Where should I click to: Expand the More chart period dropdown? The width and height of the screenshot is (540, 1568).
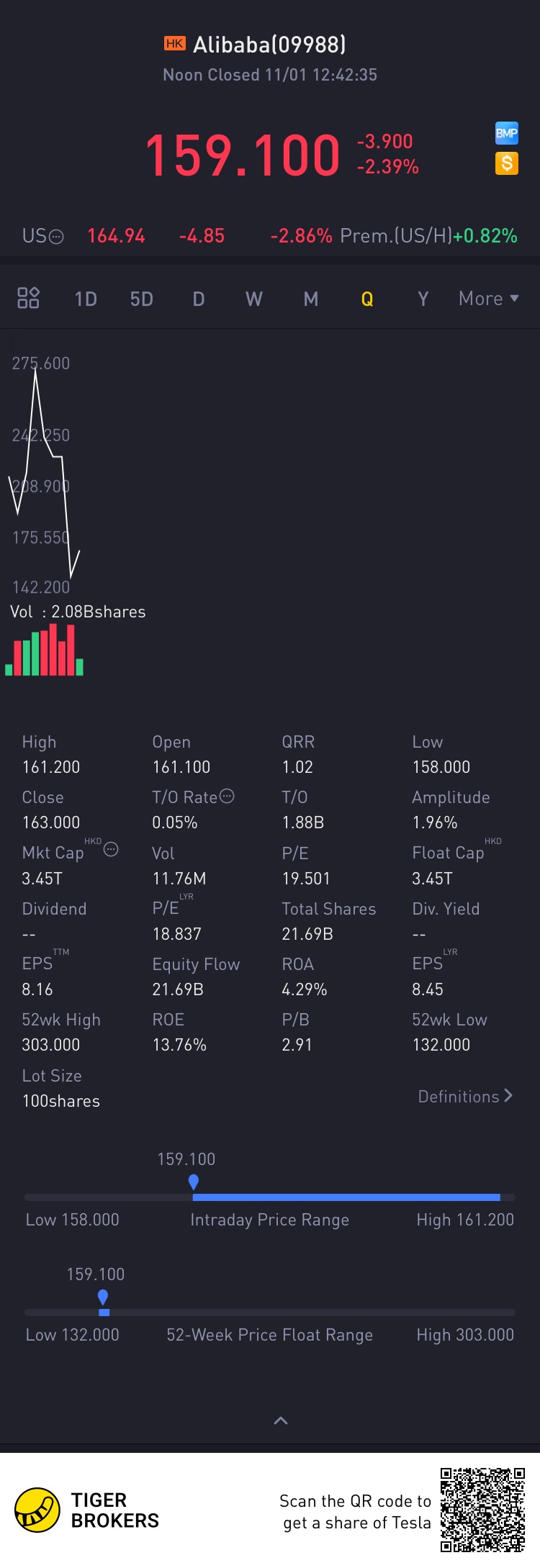point(489,298)
